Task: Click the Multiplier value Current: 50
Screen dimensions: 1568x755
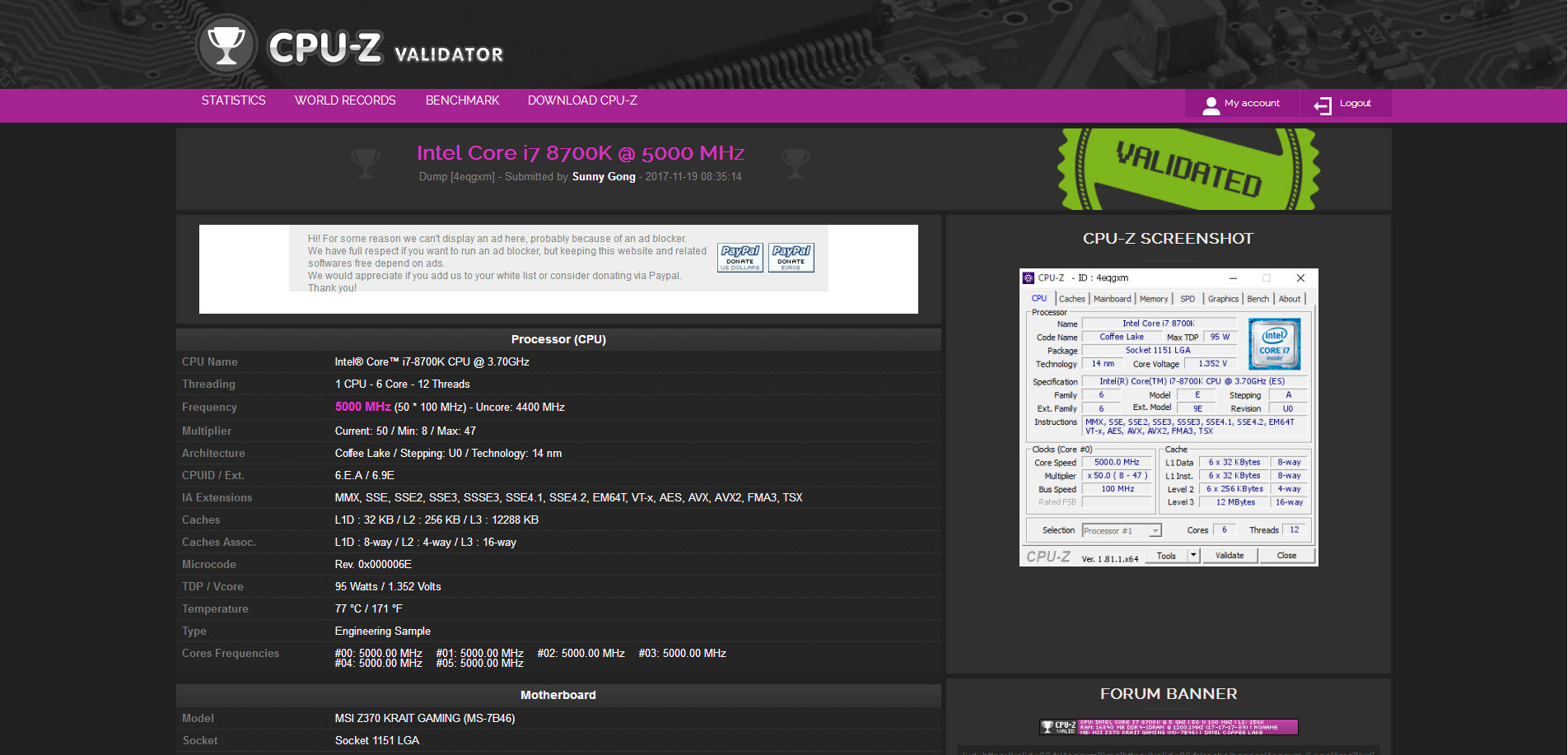Action: pyautogui.click(x=405, y=431)
